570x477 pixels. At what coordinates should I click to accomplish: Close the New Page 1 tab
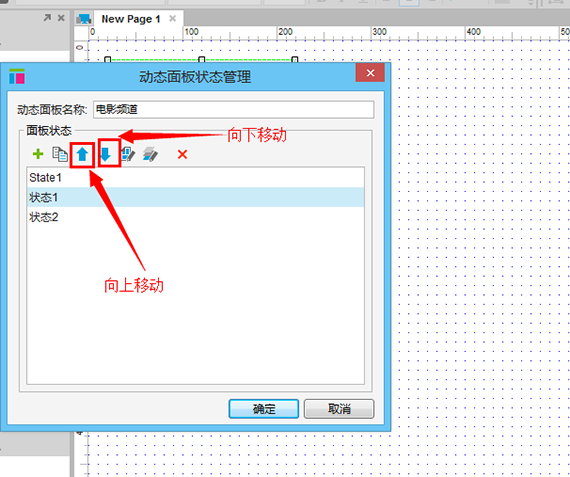point(173,19)
